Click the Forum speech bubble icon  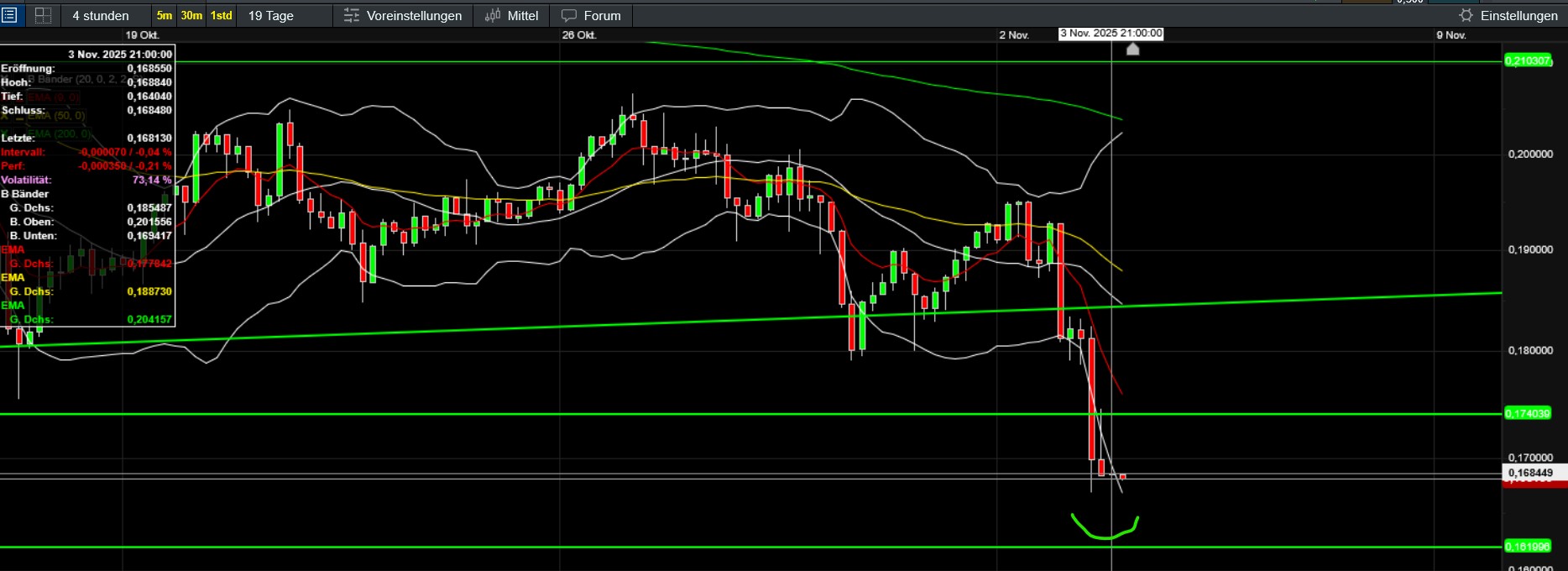[569, 16]
